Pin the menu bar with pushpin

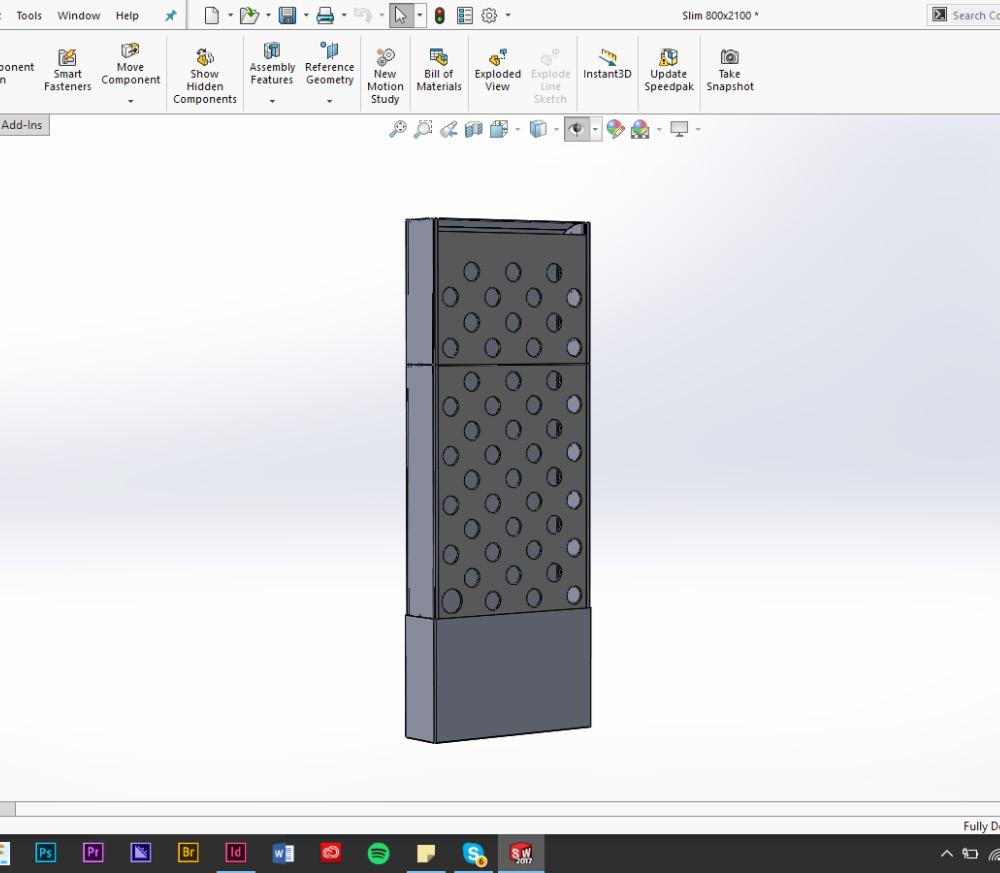(170, 16)
